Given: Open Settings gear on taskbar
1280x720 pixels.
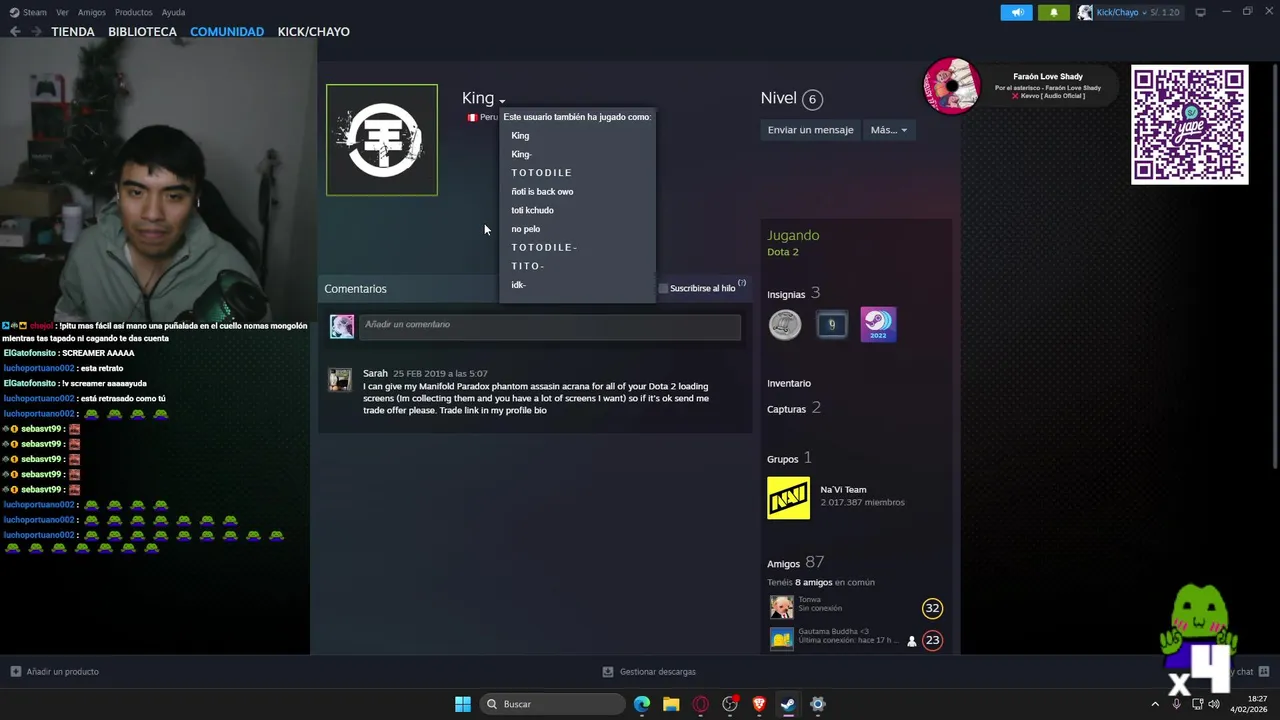Looking at the screenshot, I should (817, 704).
